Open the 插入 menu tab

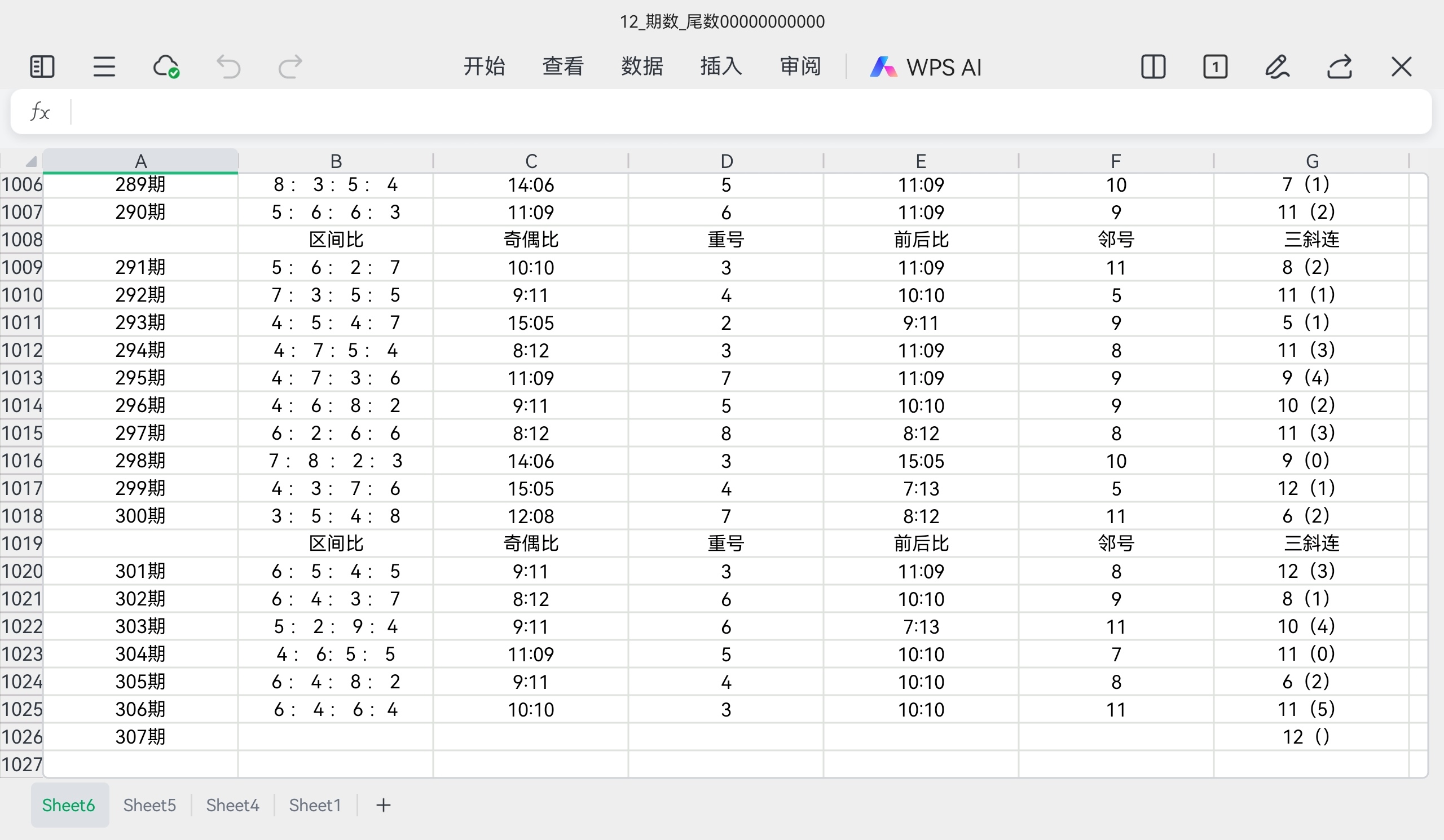point(721,67)
